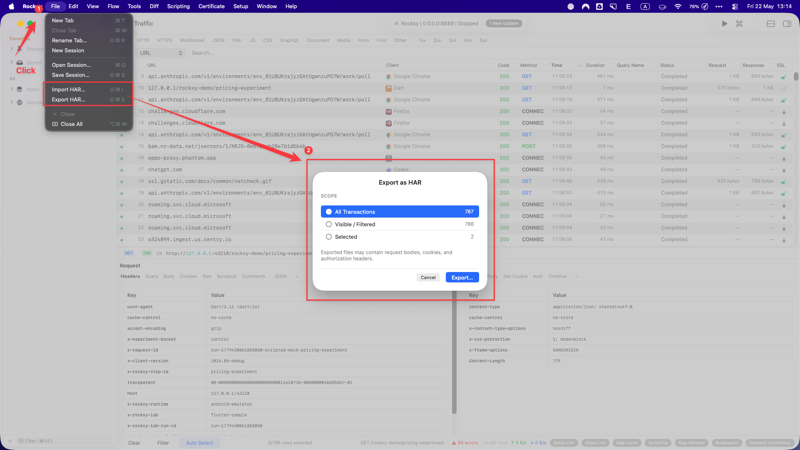This screenshot has width=800, height=450.
Task: Toggle the Network Conditions pill in the status bar
Action: click(x=770, y=443)
